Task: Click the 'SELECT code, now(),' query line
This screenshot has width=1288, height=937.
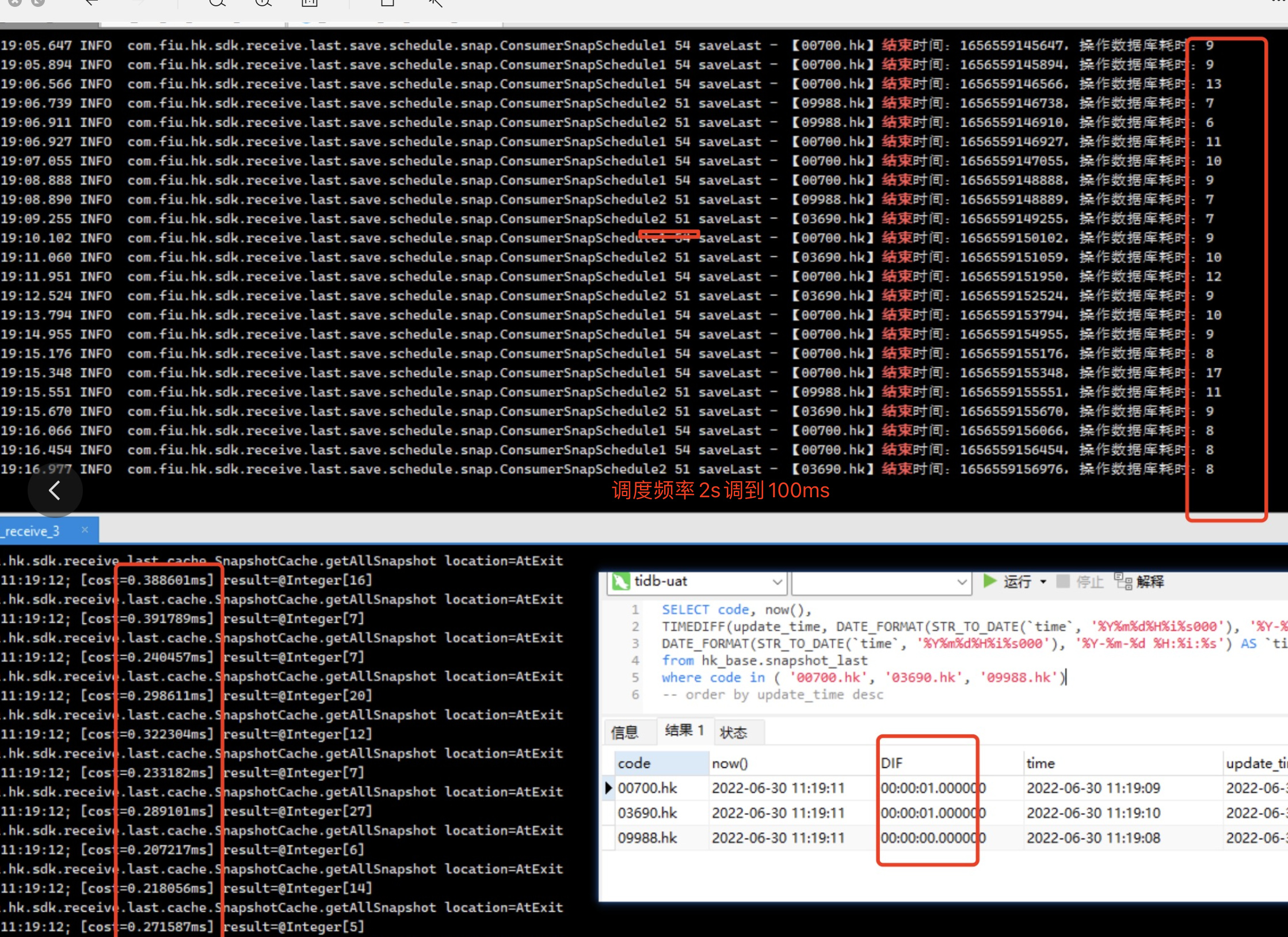Action: 736,610
